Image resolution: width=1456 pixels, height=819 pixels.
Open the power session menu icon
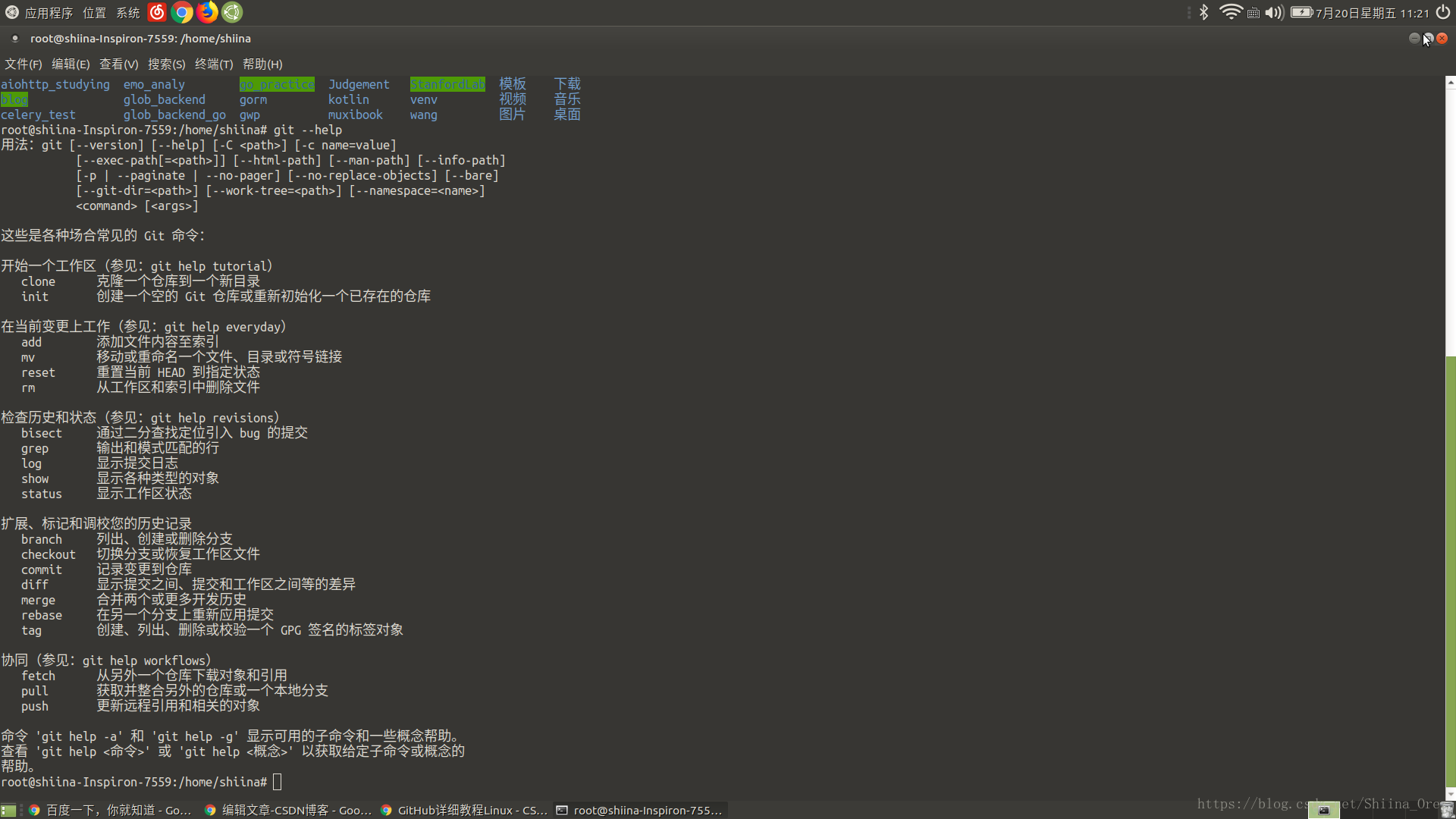pos(1442,12)
